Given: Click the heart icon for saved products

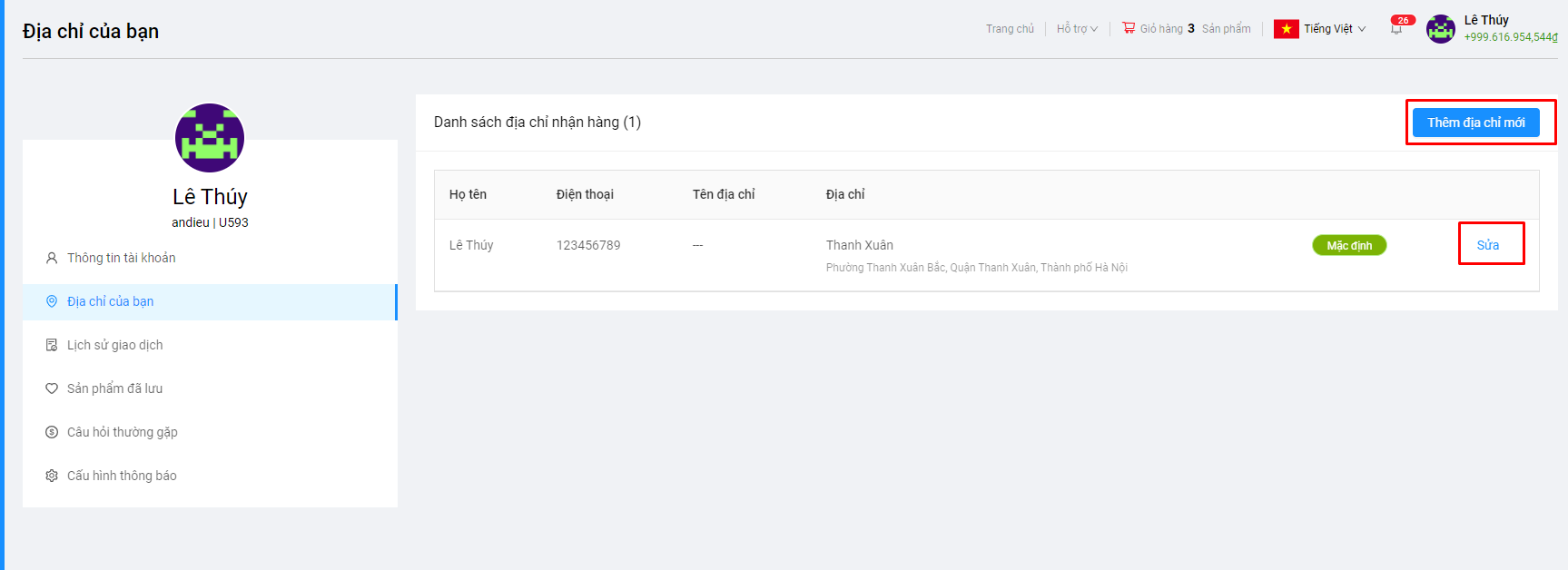Looking at the screenshot, I should pyautogui.click(x=52, y=388).
